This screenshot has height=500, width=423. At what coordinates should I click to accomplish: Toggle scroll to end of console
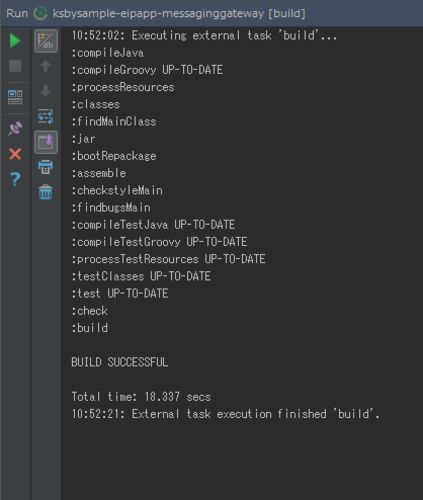(x=46, y=142)
